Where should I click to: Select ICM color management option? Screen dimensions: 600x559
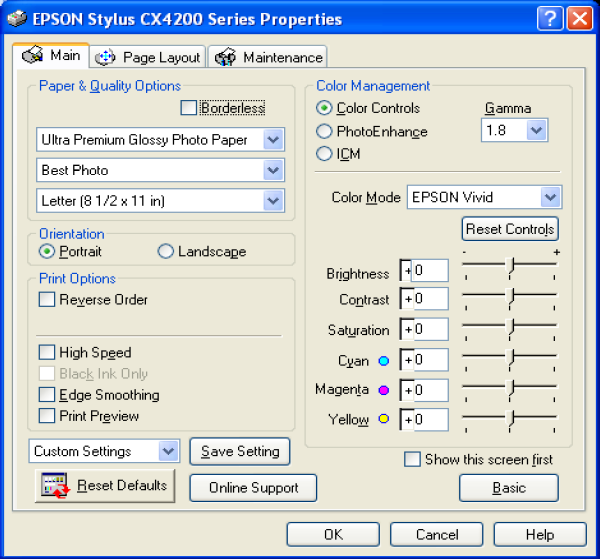click(x=324, y=154)
